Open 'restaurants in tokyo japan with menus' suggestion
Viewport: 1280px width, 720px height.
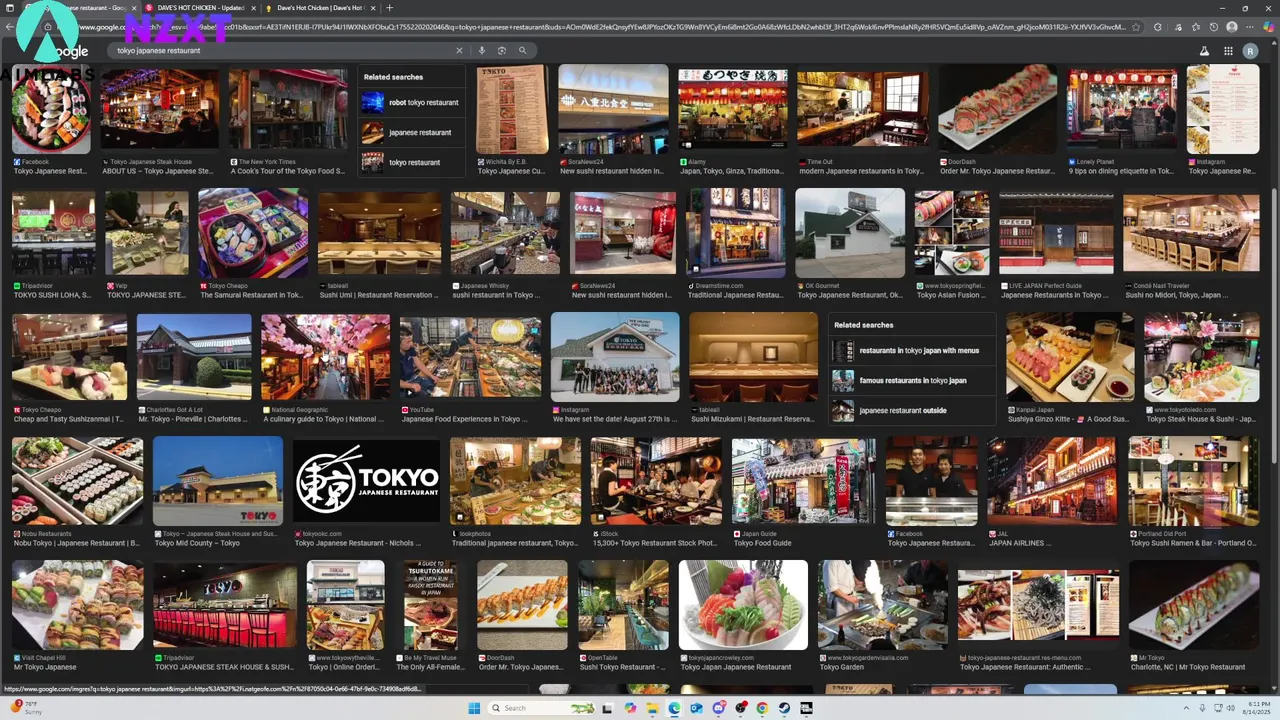click(x=911, y=351)
